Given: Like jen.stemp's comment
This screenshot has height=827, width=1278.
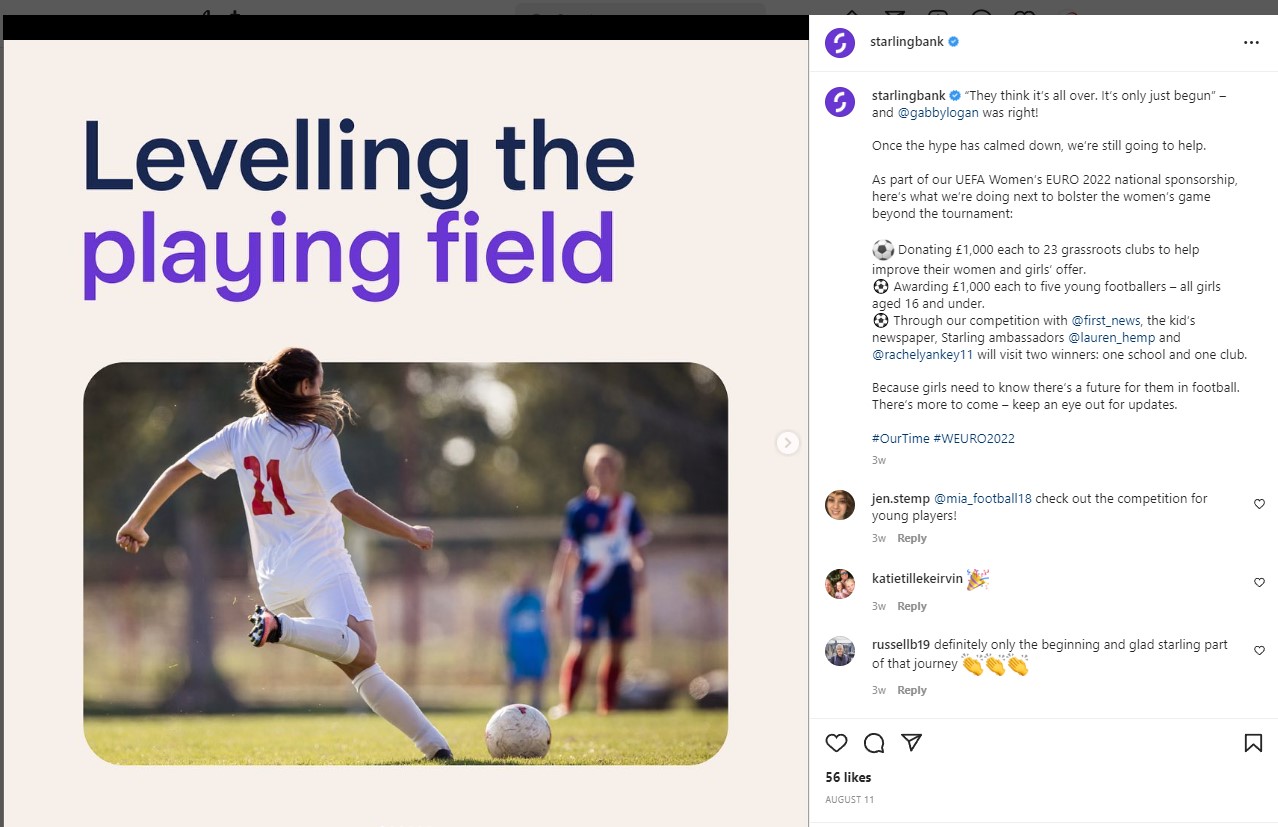Looking at the screenshot, I should pos(1259,504).
